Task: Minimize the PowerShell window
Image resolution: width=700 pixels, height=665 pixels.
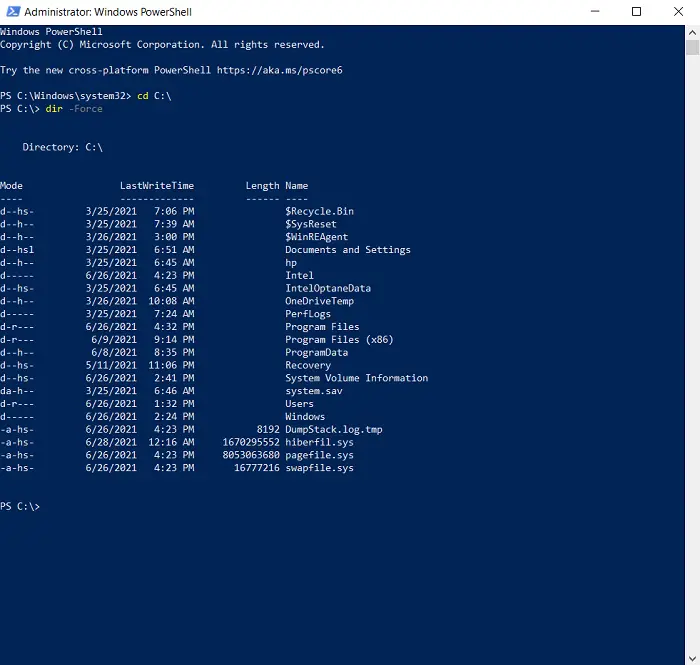Action: click(595, 12)
